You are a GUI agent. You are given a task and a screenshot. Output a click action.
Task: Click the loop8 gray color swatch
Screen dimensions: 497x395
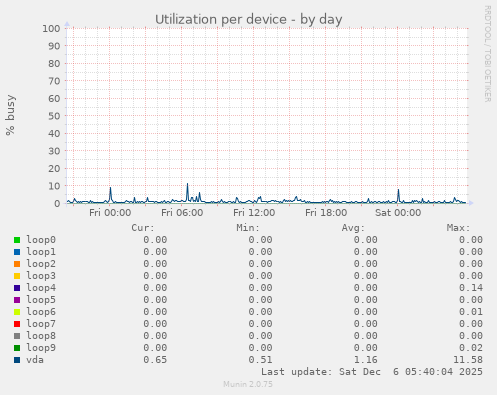click(x=17, y=336)
